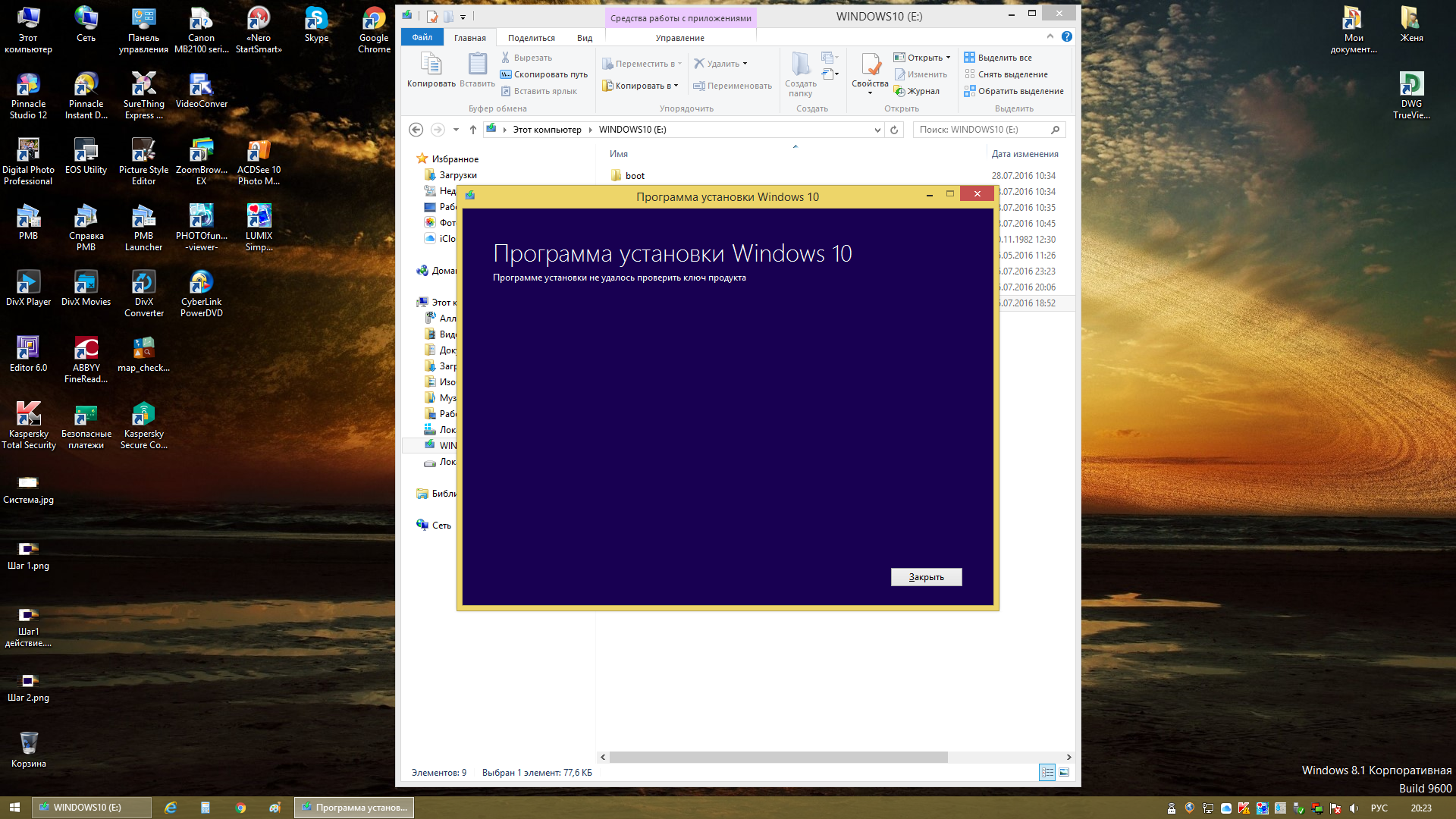Select the Главная ribbon tab
Image resolution: width=1456 pixels, height=819 pixels.
468,37
